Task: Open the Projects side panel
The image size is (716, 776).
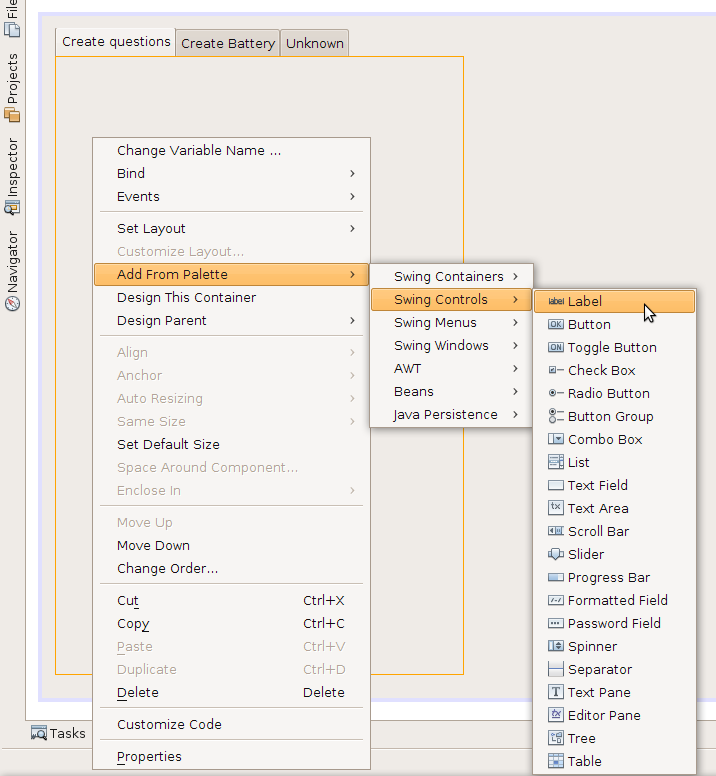Action: 12,88
